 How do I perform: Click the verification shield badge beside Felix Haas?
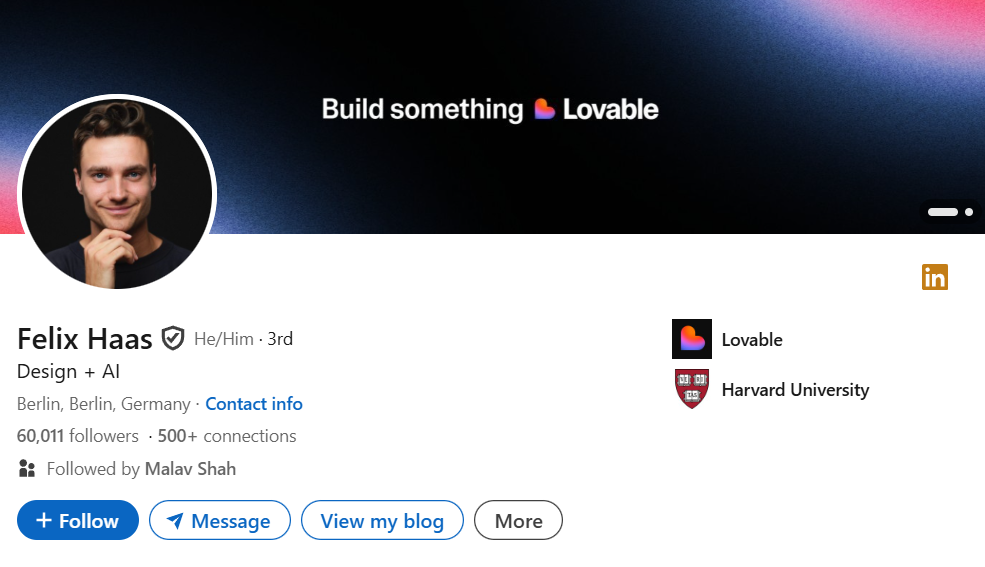[x=173, y=339]
